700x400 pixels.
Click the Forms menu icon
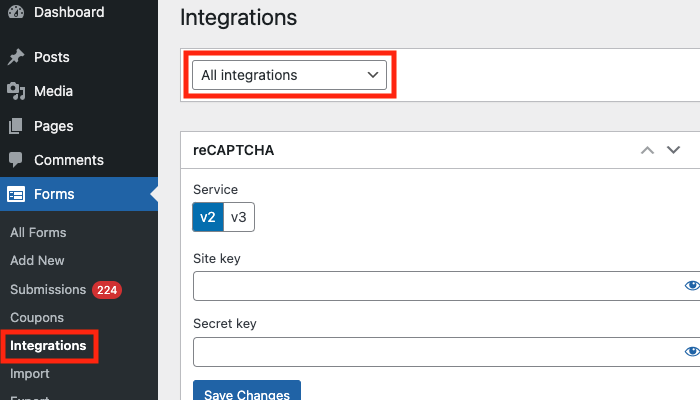[16, 195]
